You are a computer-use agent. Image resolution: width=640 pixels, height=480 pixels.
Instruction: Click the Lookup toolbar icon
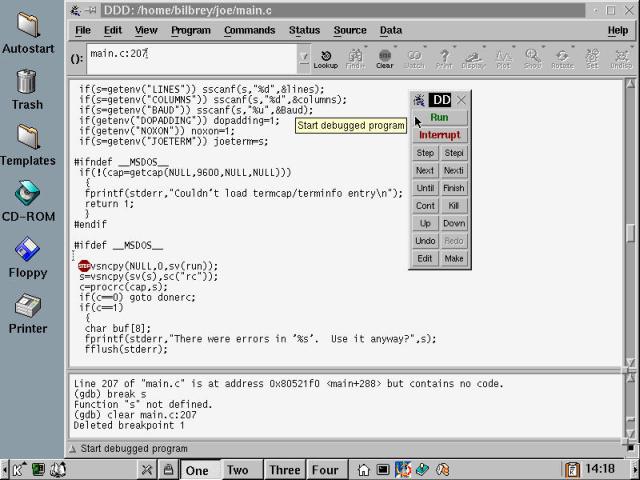[326, 58]
